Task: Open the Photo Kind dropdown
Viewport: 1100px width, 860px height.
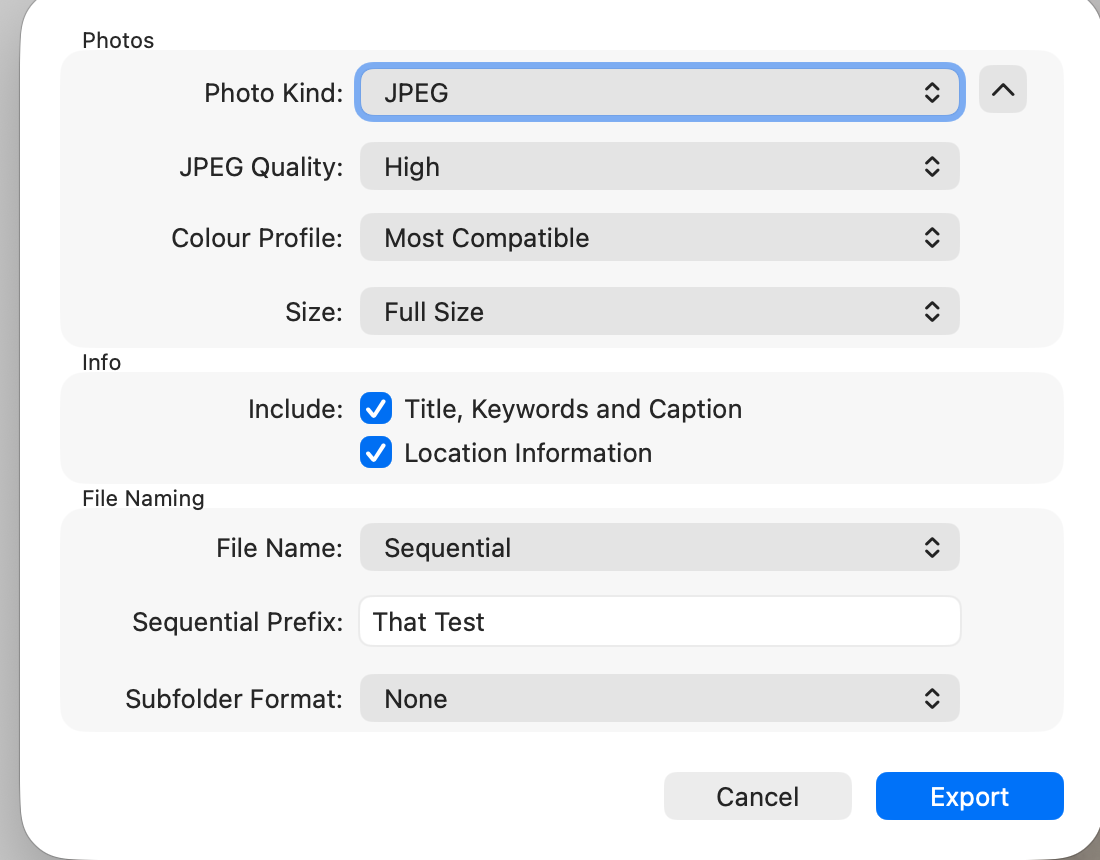Action: click(x=640, y=93)
